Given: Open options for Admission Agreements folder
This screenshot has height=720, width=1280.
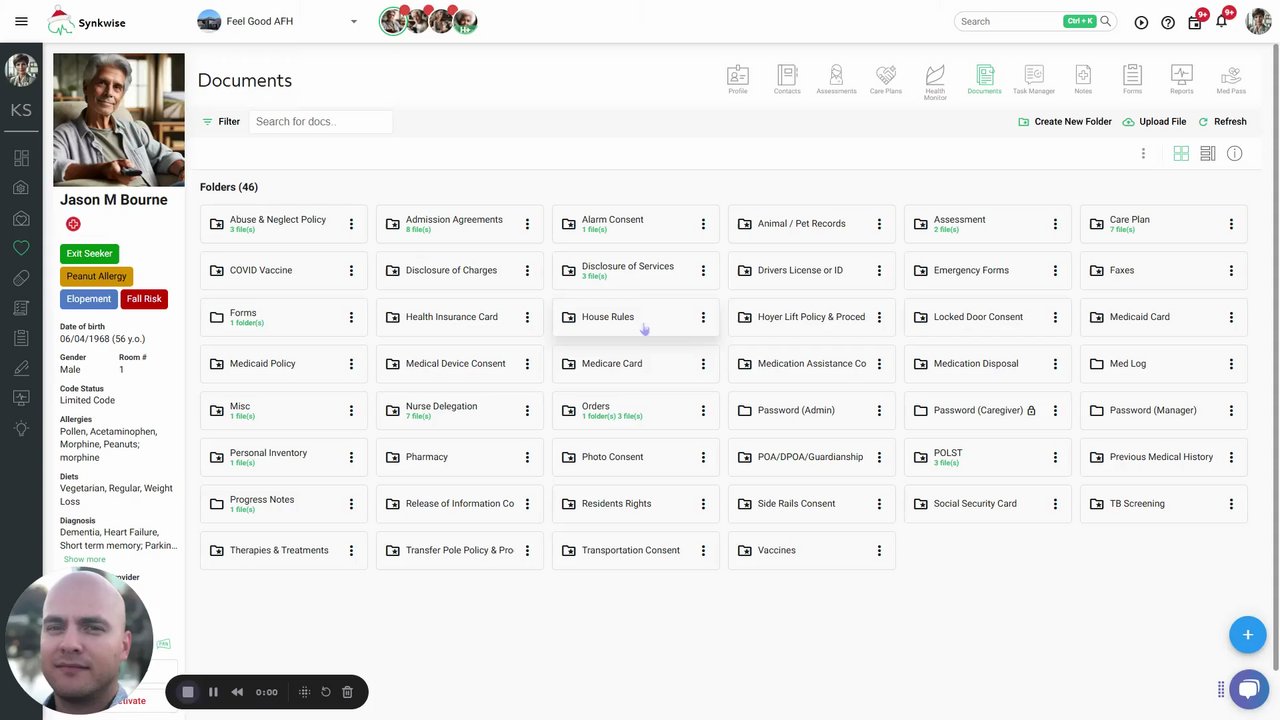Looking at the screenshot, I should click(527, 224).
